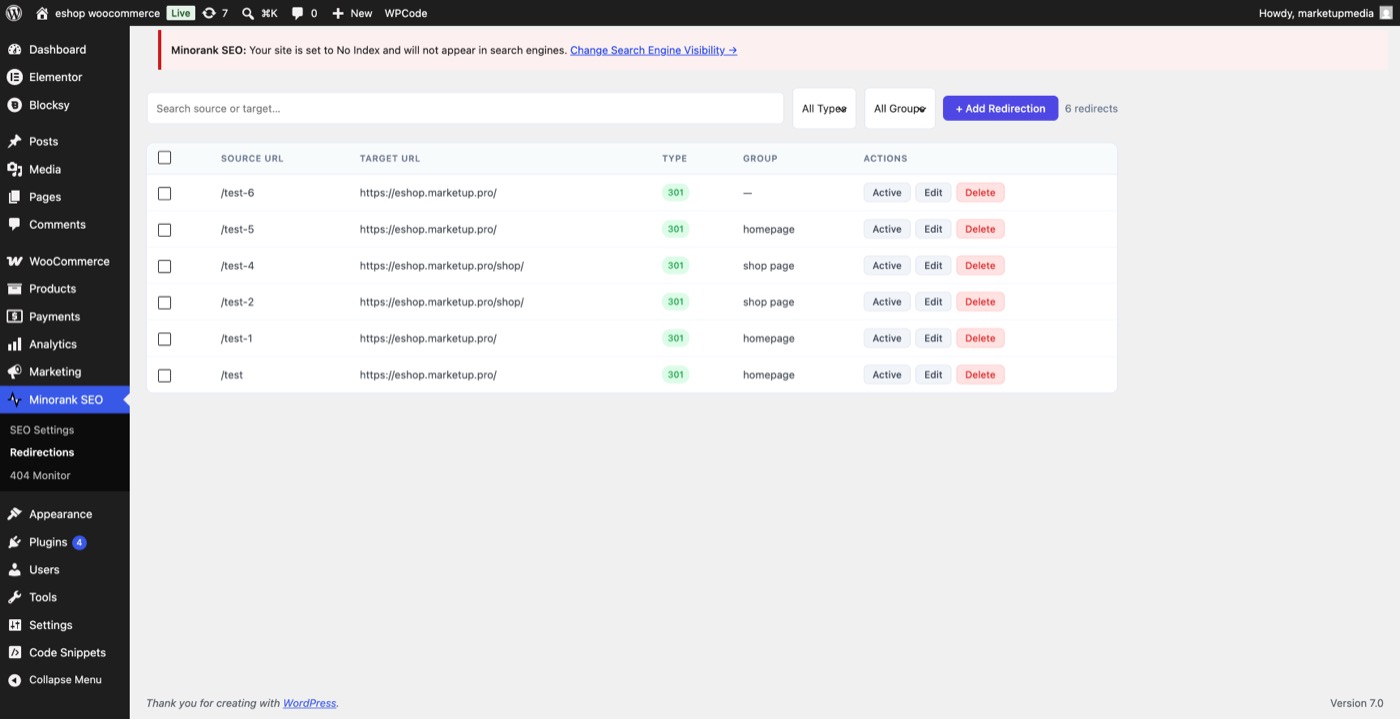Check the box for /test redirect
This screenshot has height=719, width=1400.
(165, 375)
